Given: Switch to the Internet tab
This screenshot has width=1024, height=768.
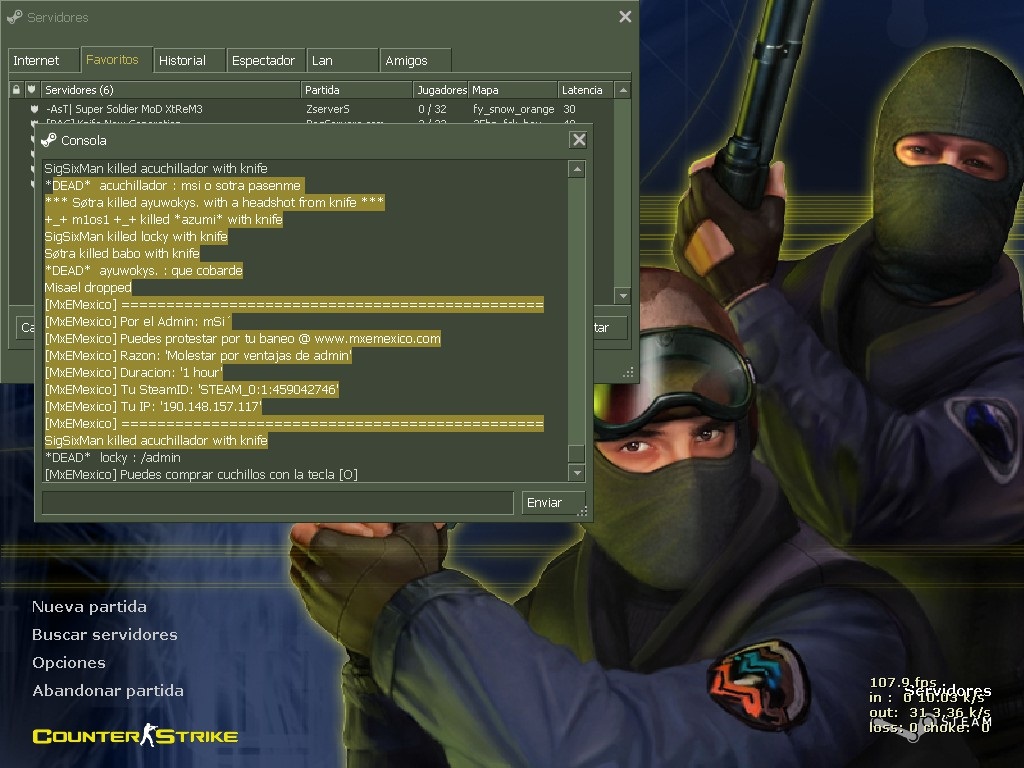Looking at the screenshot, I should tap(43, 60).
